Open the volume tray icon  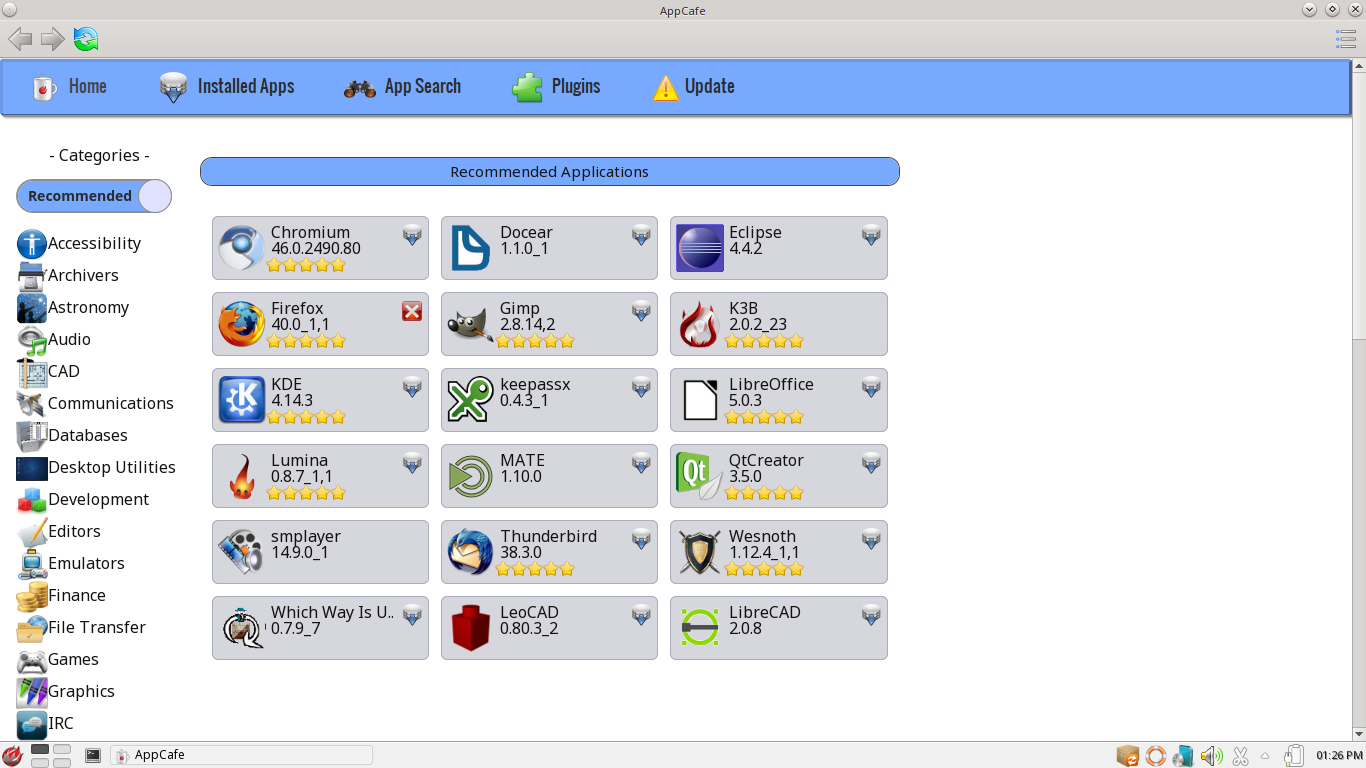pyautogui.click(x=1212, y=756)
